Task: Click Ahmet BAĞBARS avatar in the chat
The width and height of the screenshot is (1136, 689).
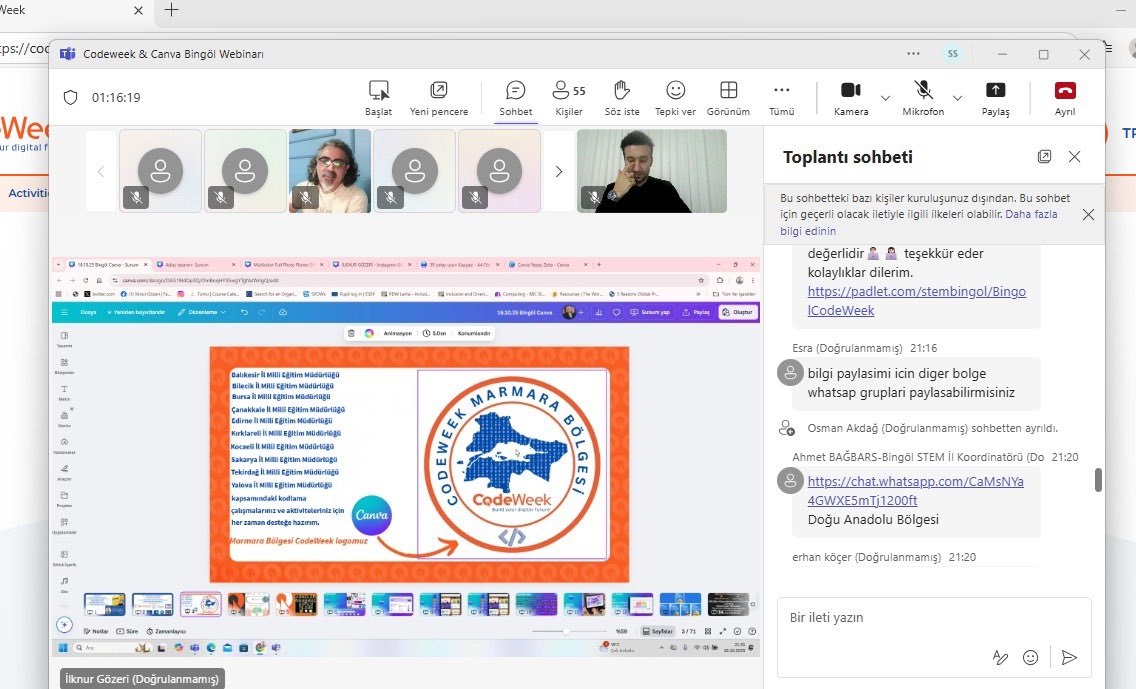Action: click(x=790, y=480)
